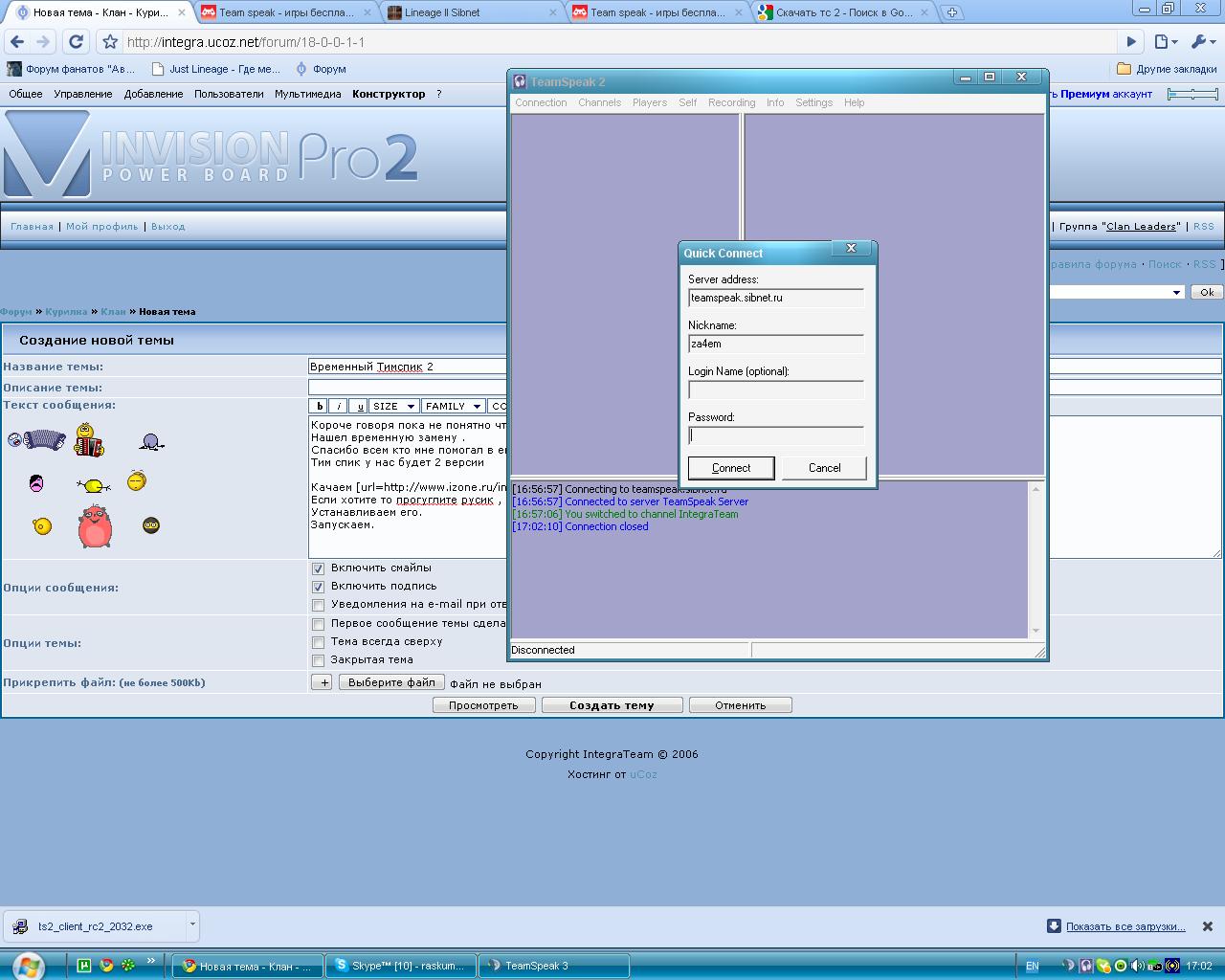1225x980 pixels.
Task: Go back in Chrome browser
Action: [17, 42]
